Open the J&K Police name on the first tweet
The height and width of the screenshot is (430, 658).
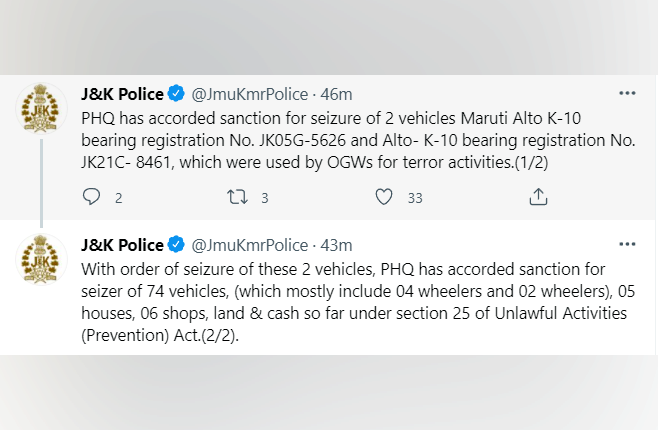click(123, 94)
